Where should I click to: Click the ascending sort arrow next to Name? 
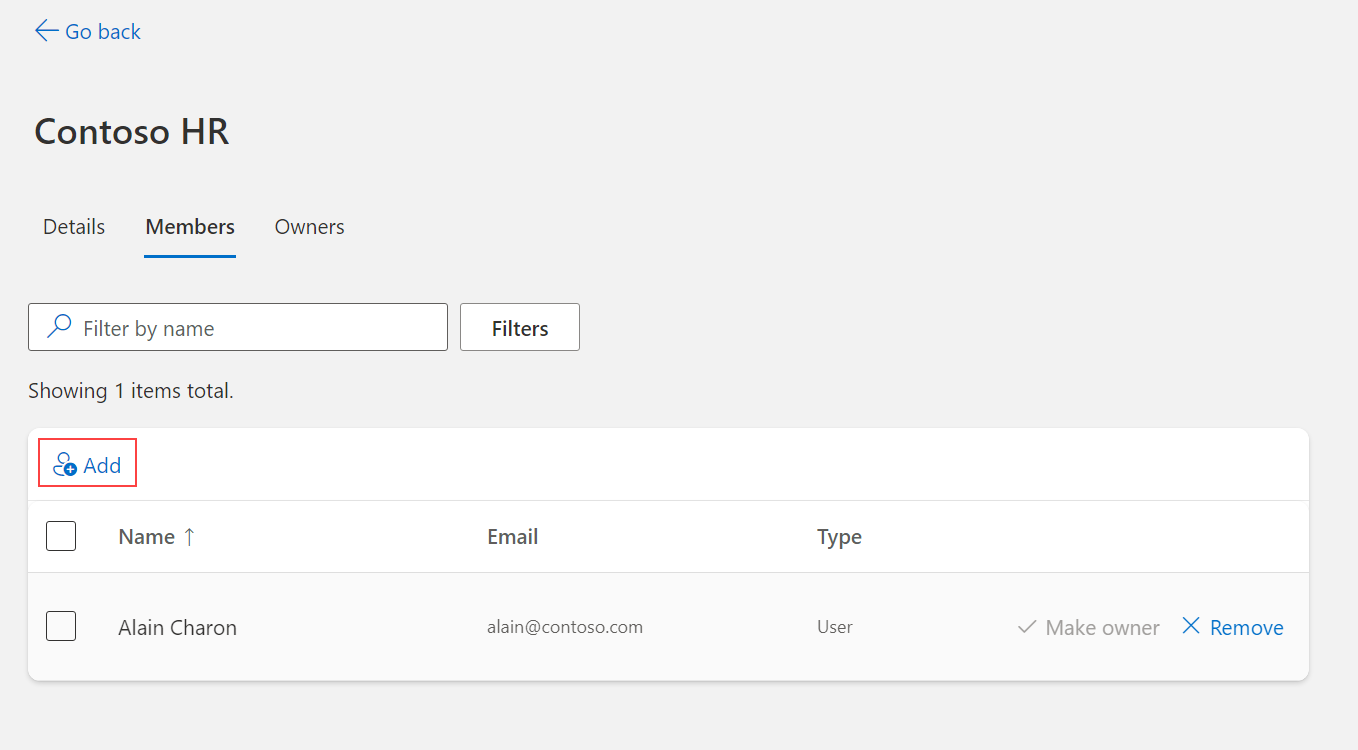187,536
